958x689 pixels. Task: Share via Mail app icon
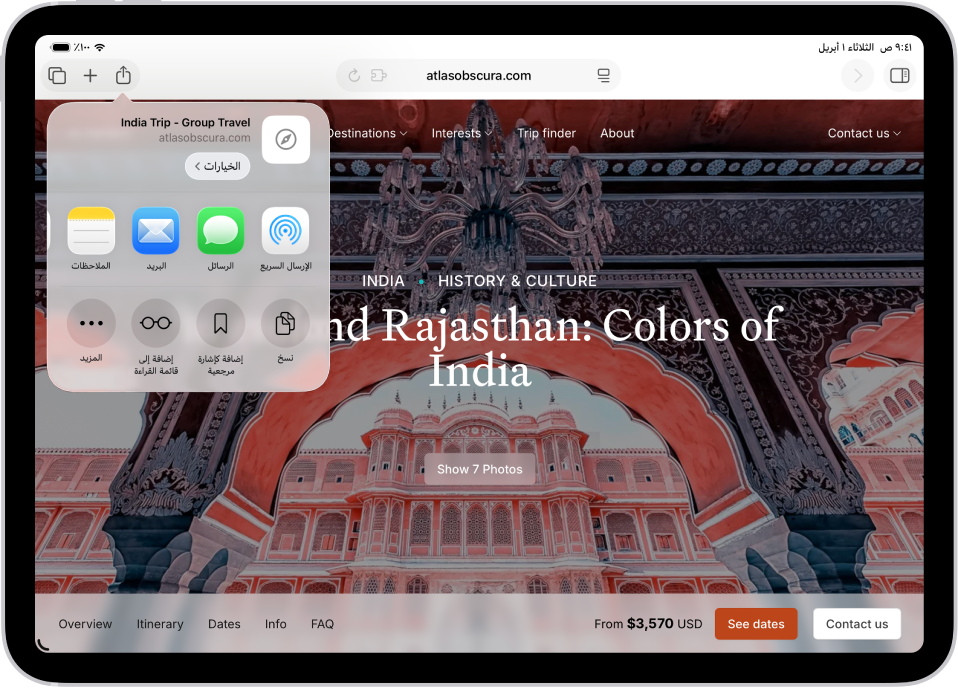156,231
